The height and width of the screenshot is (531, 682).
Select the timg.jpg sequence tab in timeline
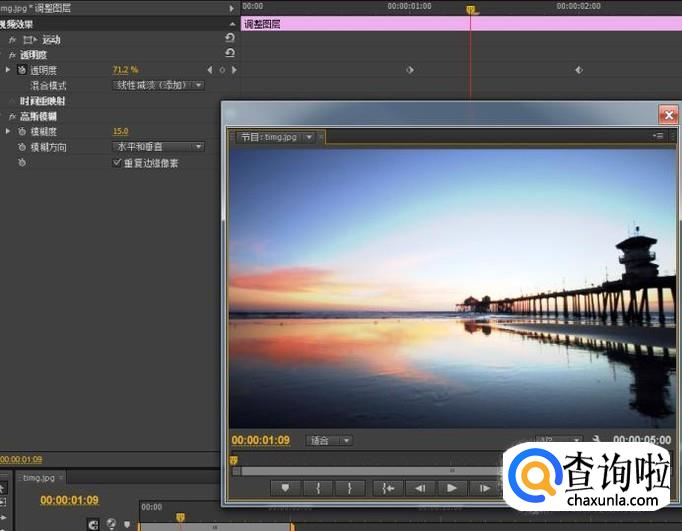click(x=40, y=478)
